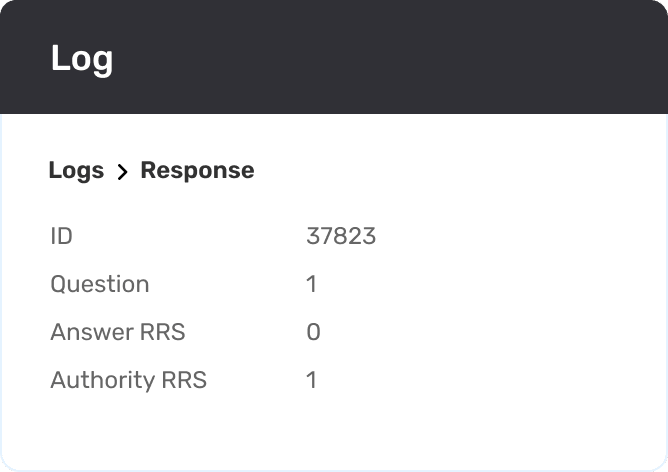Select the Question field label
668x472 pixels.
[100, 284]
